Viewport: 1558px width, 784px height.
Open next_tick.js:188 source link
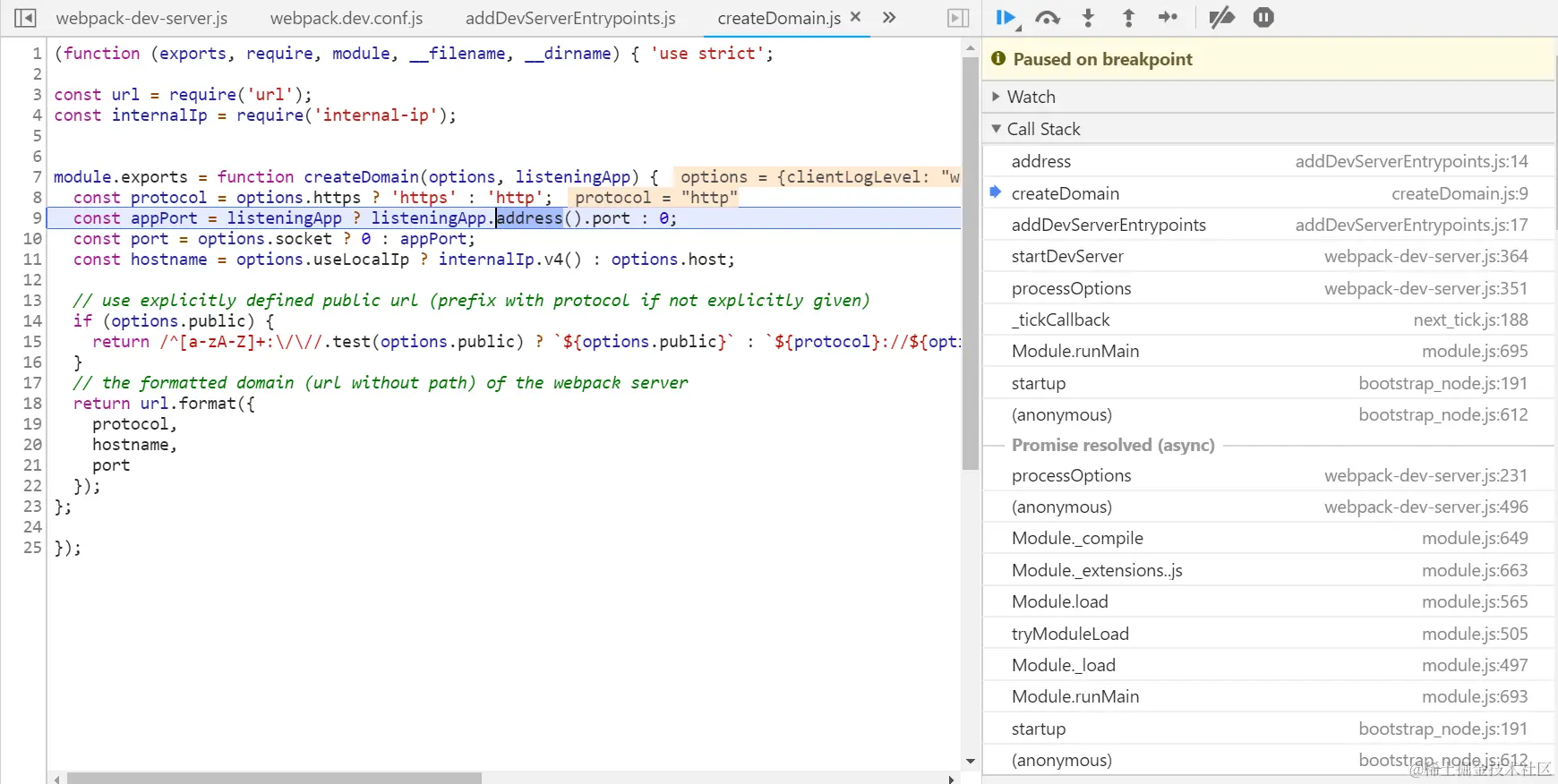(1470, 320)
